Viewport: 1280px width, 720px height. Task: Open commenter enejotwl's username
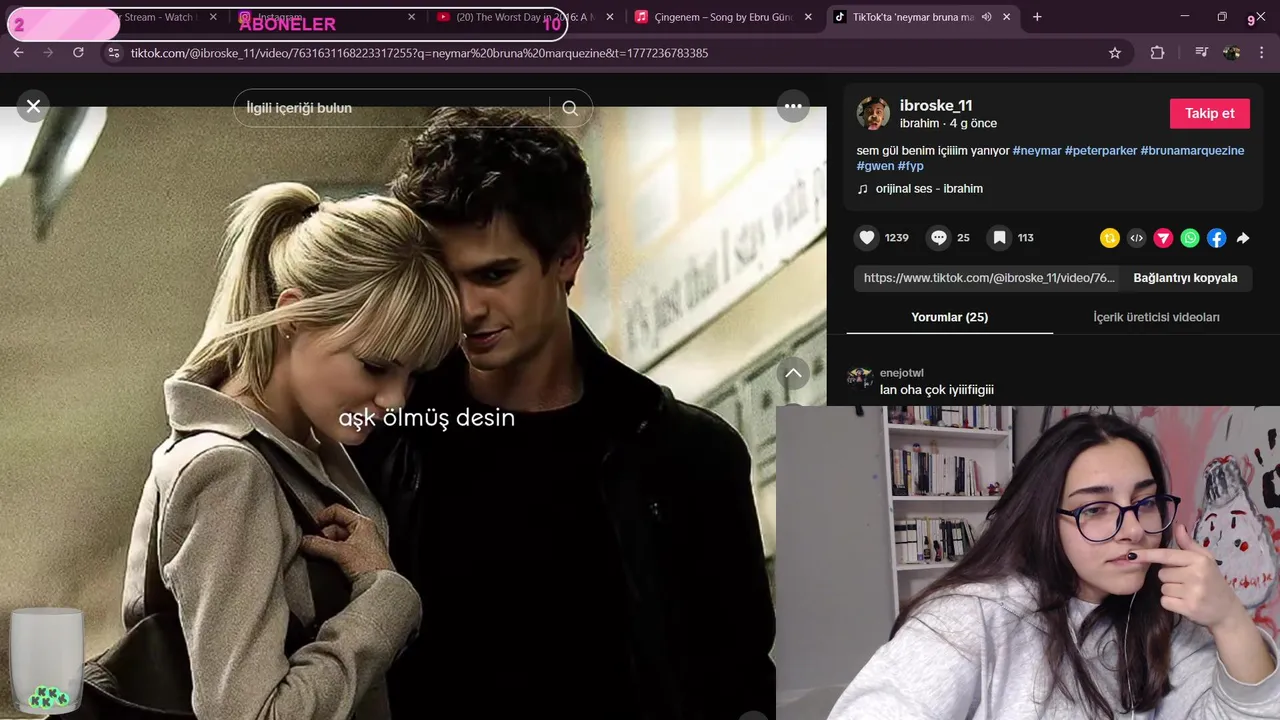pos(901,373)
